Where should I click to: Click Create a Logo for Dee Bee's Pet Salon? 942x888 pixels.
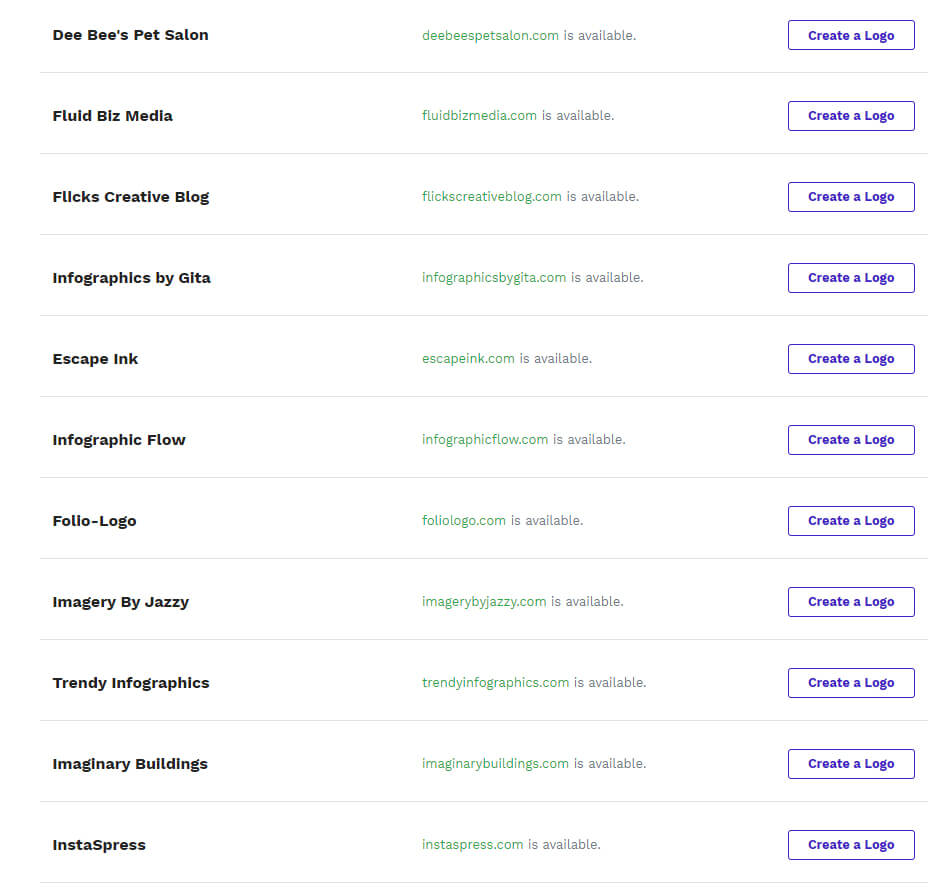pos(851,35)
